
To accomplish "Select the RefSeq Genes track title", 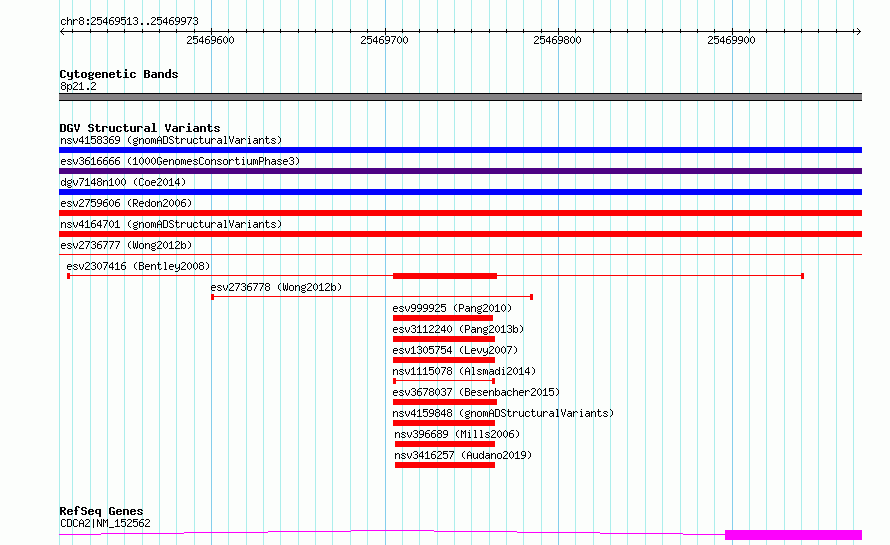I will [x=101, y=511].
